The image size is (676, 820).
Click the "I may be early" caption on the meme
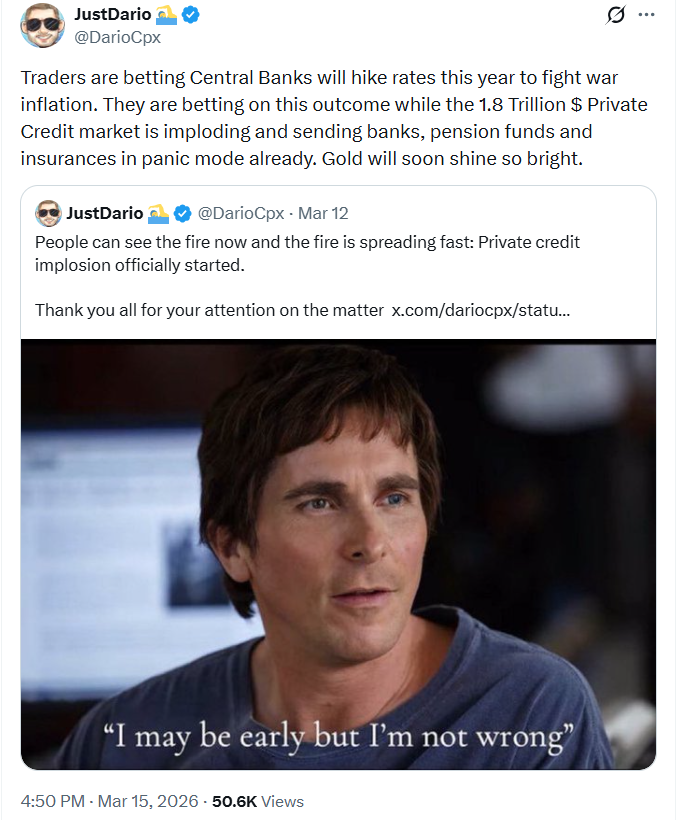coord(338,738)
